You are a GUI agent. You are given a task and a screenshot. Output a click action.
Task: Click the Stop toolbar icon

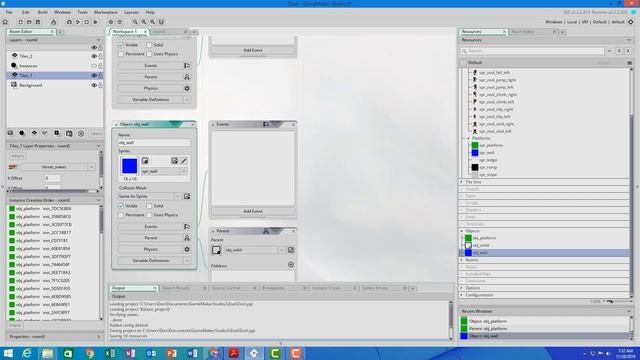click(87, 22)
